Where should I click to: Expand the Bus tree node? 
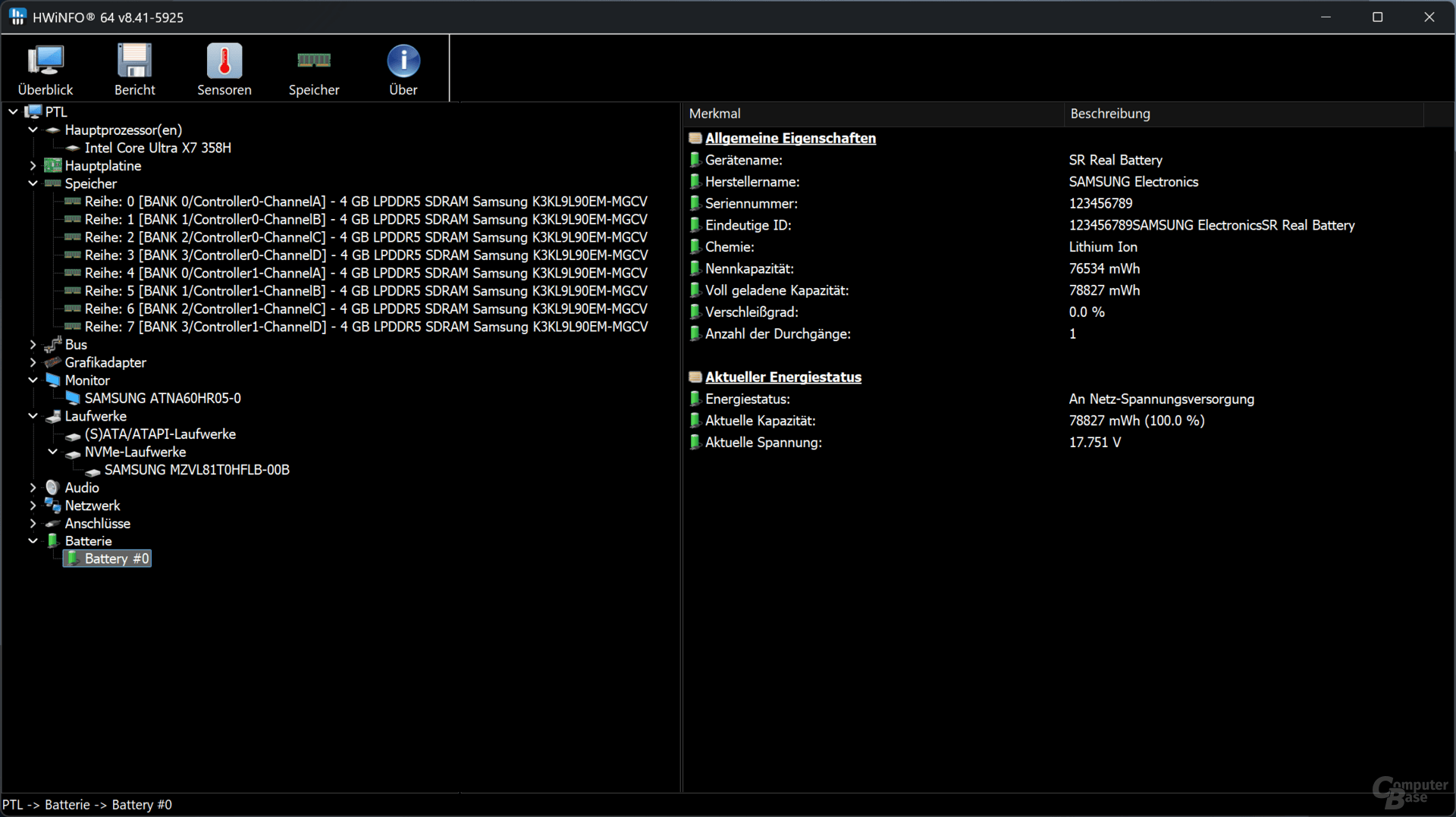click(x=33, y=344)
